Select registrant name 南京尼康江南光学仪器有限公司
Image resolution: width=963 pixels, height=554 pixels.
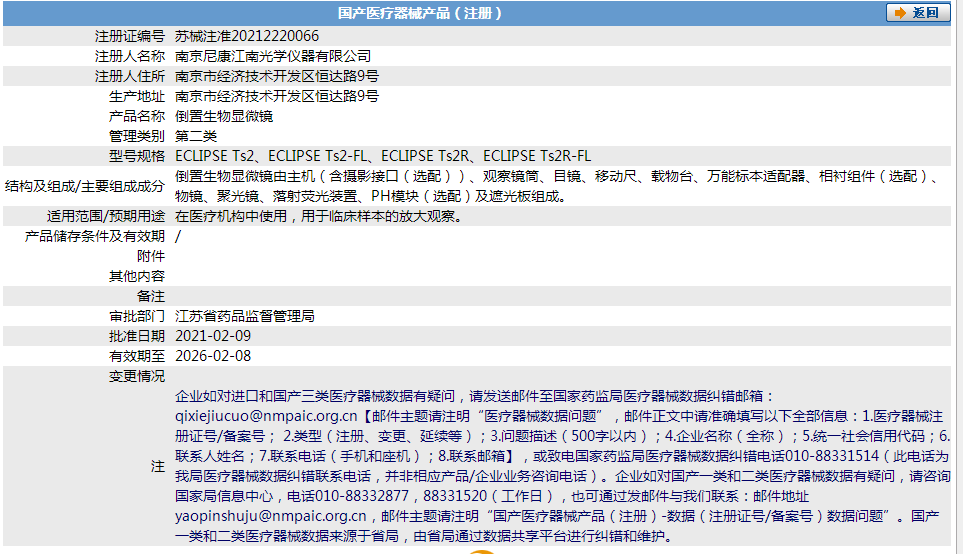pos(273,57)
